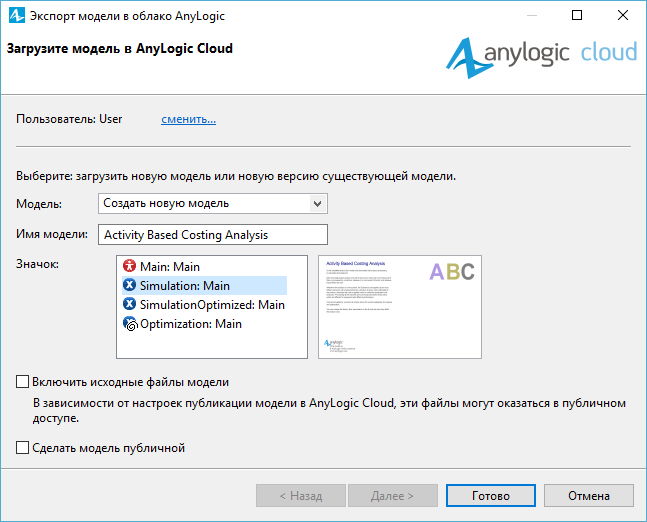Click the 'Пользователь: User' text

pos(69,119)
